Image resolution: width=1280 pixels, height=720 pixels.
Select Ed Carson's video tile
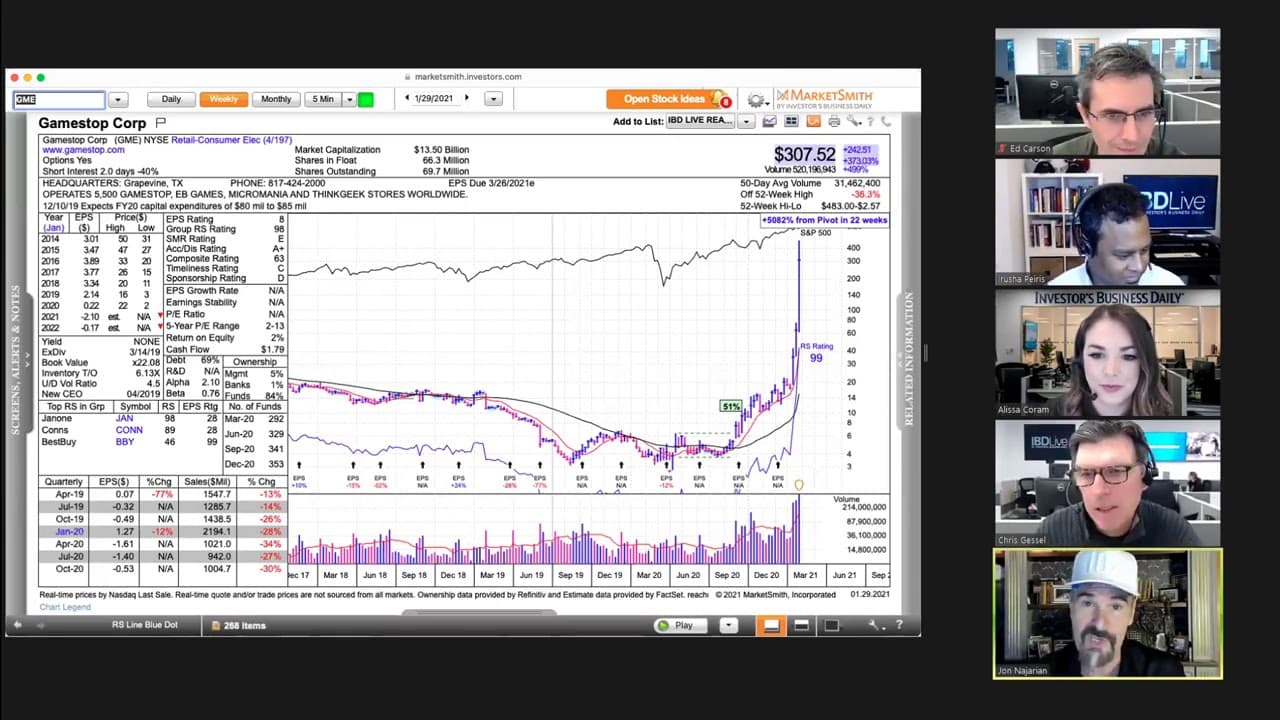tap(1107, 92)
